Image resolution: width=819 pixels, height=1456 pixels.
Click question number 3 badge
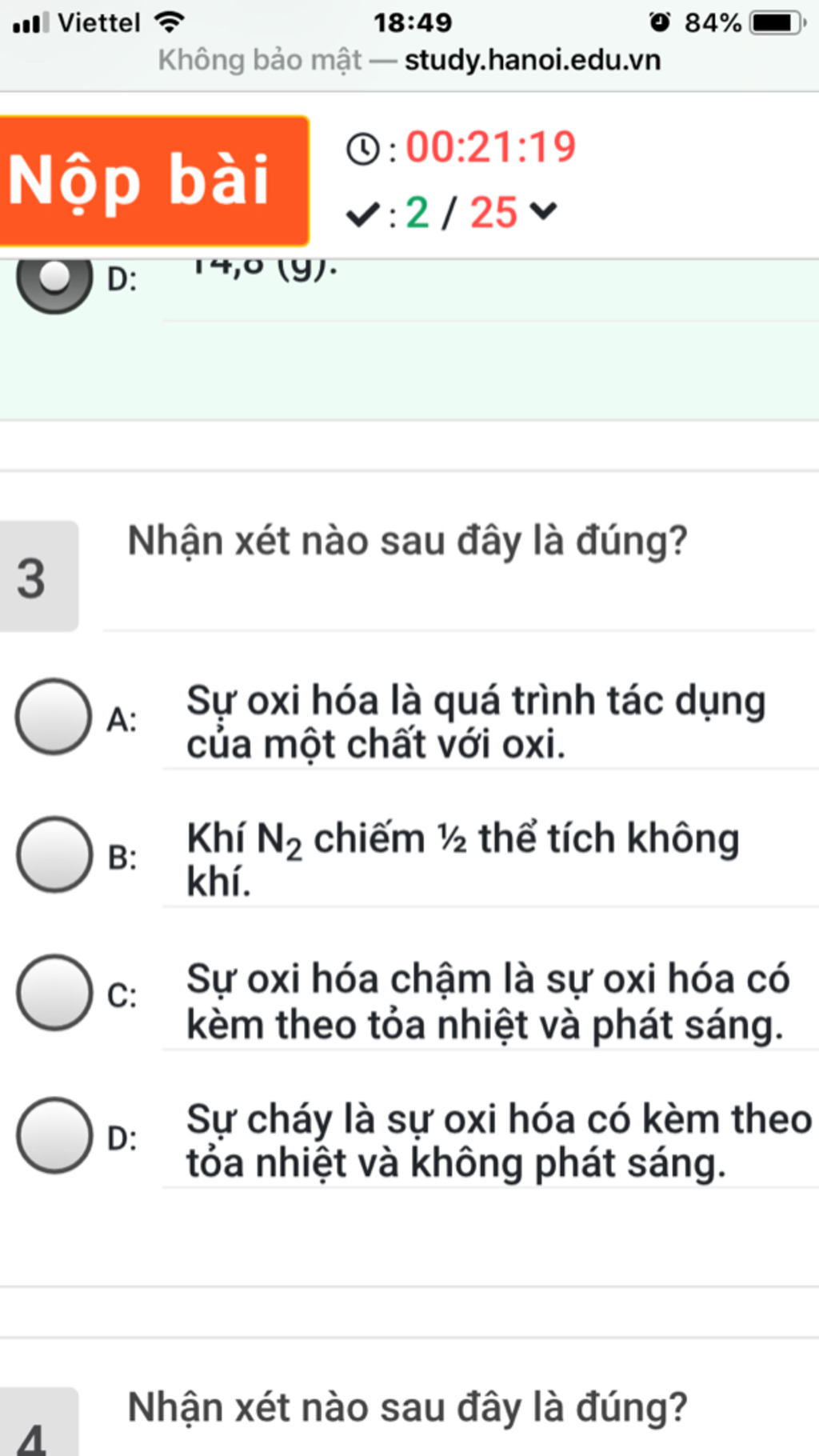[x=38, y=576]
